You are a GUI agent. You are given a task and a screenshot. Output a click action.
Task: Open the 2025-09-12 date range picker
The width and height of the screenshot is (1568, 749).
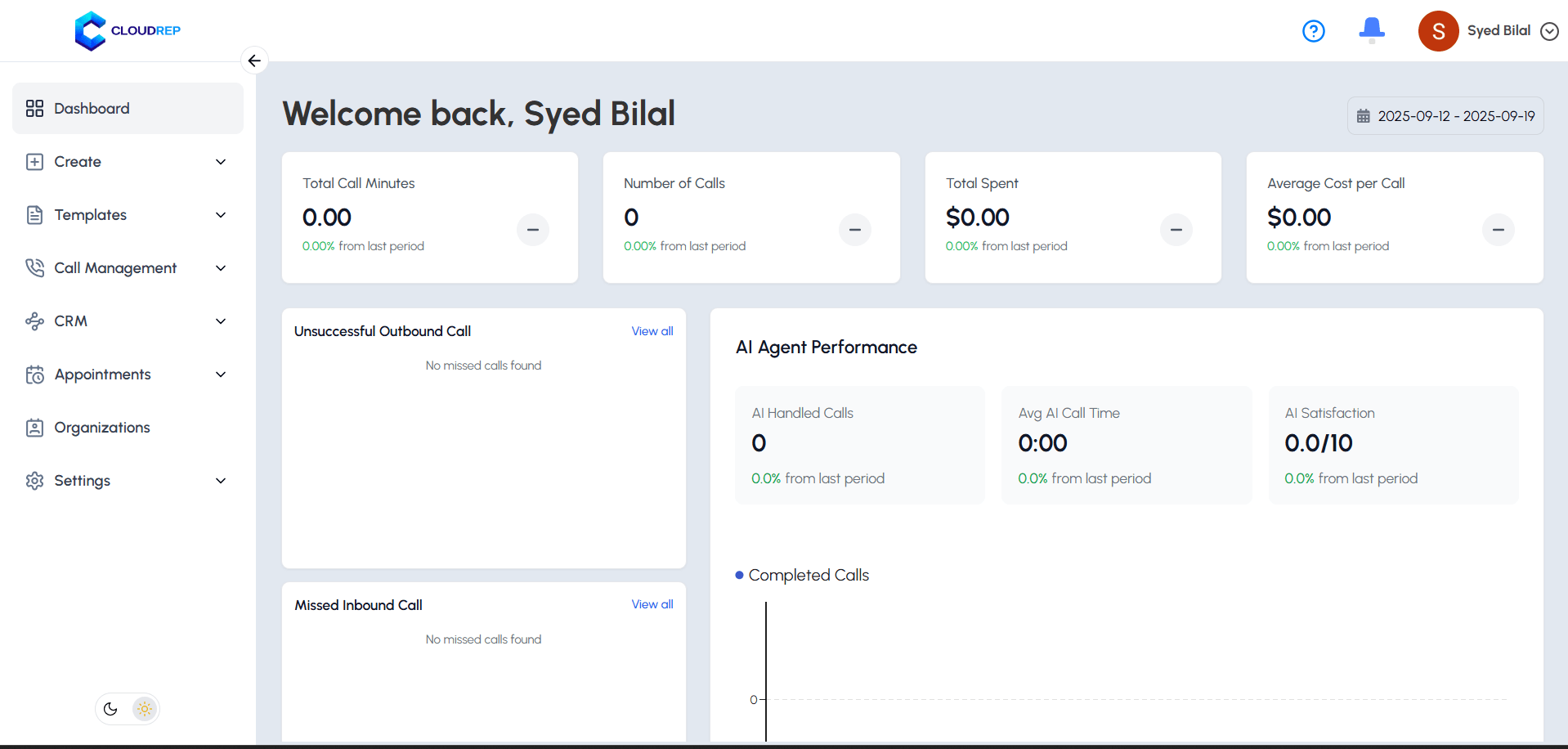[x=1445, y=115]
